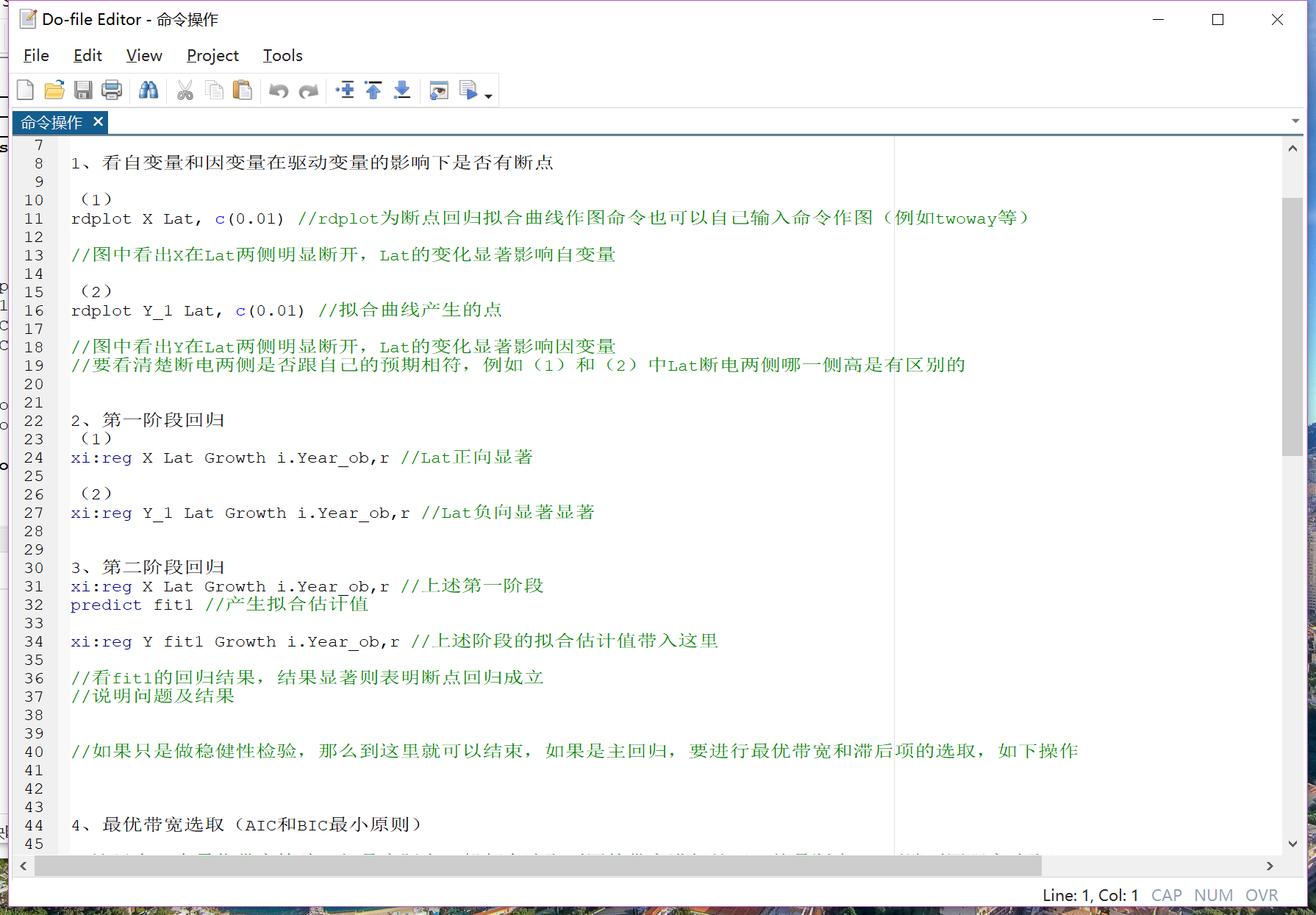The image size is (1316, 915).
Task: Close the Do-file Editor window
Action: 1278,20
